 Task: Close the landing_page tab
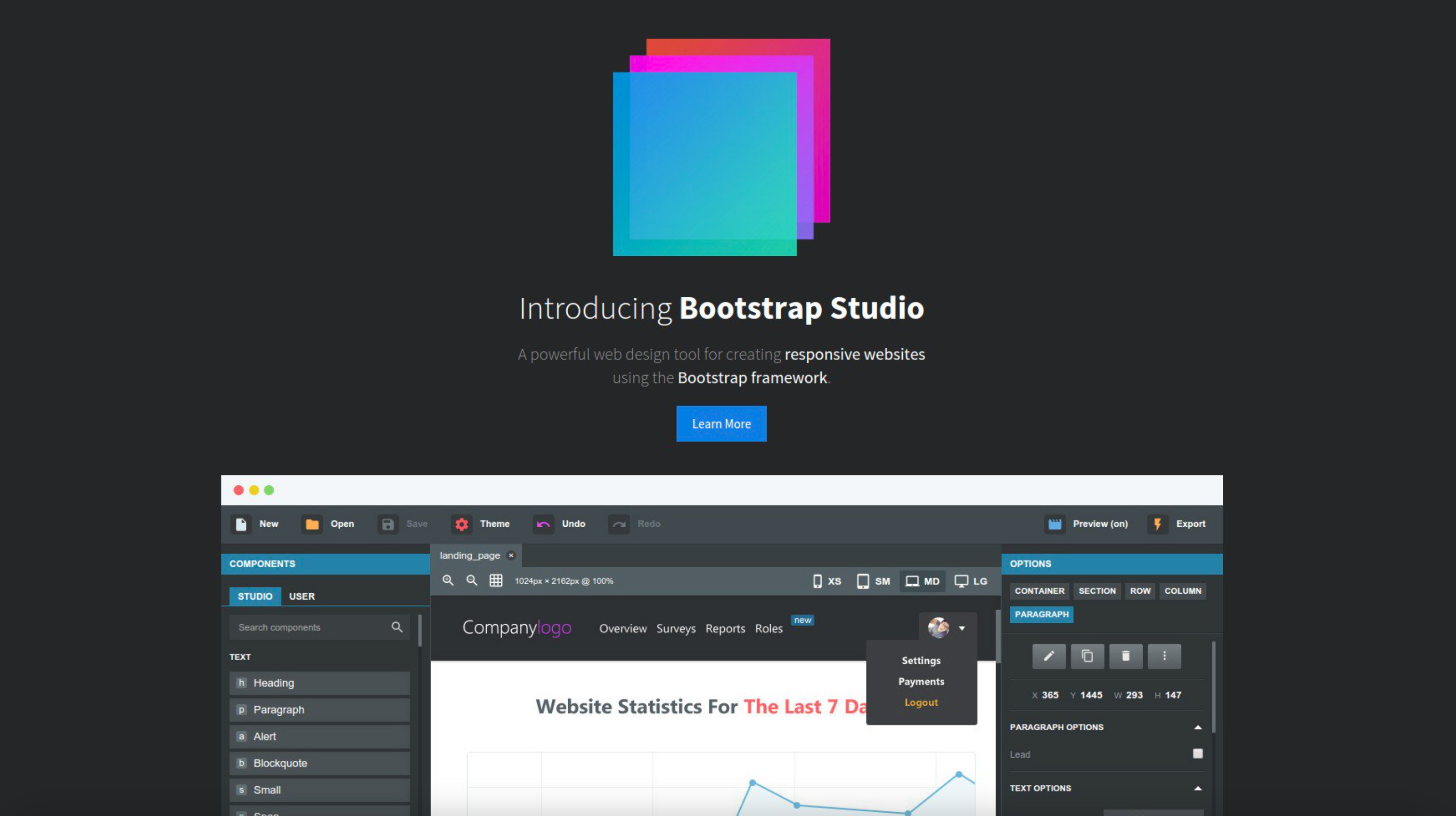click(x=511, y=555)
